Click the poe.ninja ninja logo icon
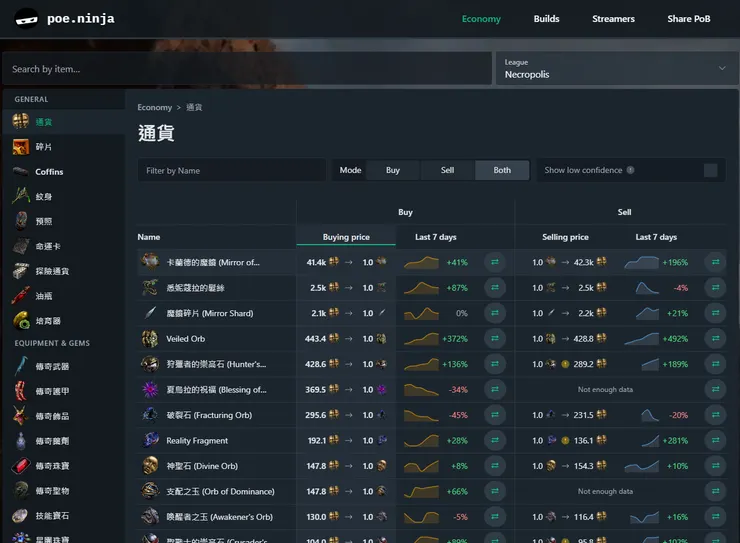This screenshot has width=740, height=543. click(x=26, y=19)
